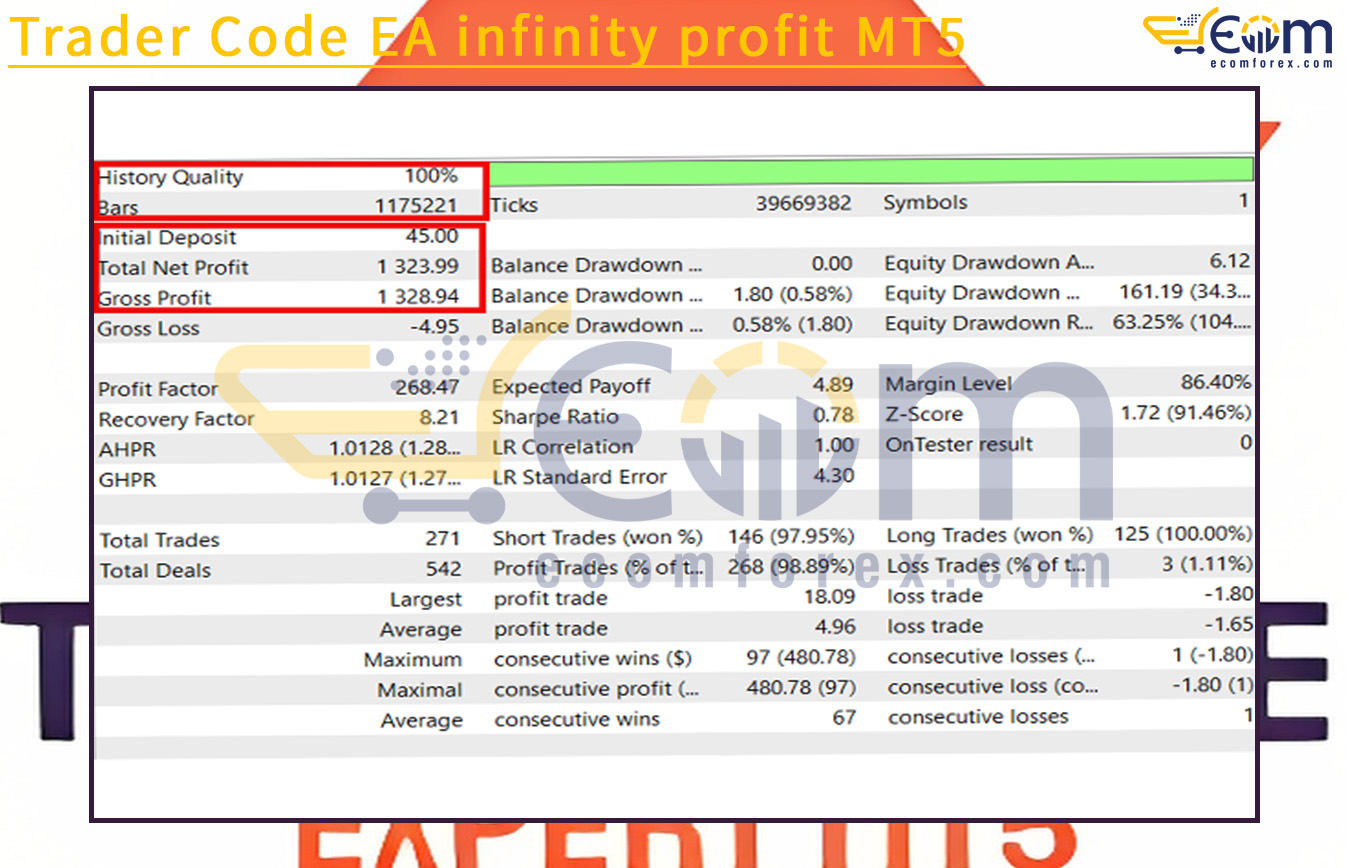This screenshot has width=1346, height=868.
Task: Click the ecomforex.com logo in the header
Action: [1238, 38]
